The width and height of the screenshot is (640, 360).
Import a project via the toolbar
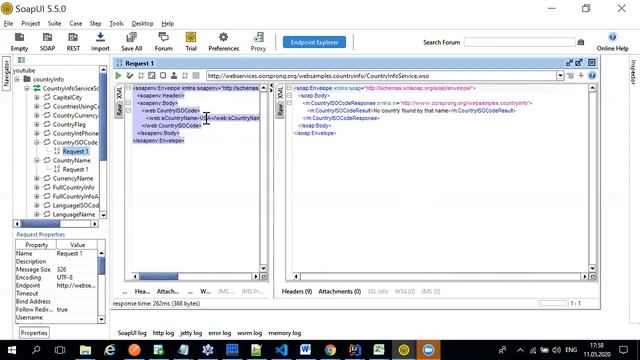point(100,42)
